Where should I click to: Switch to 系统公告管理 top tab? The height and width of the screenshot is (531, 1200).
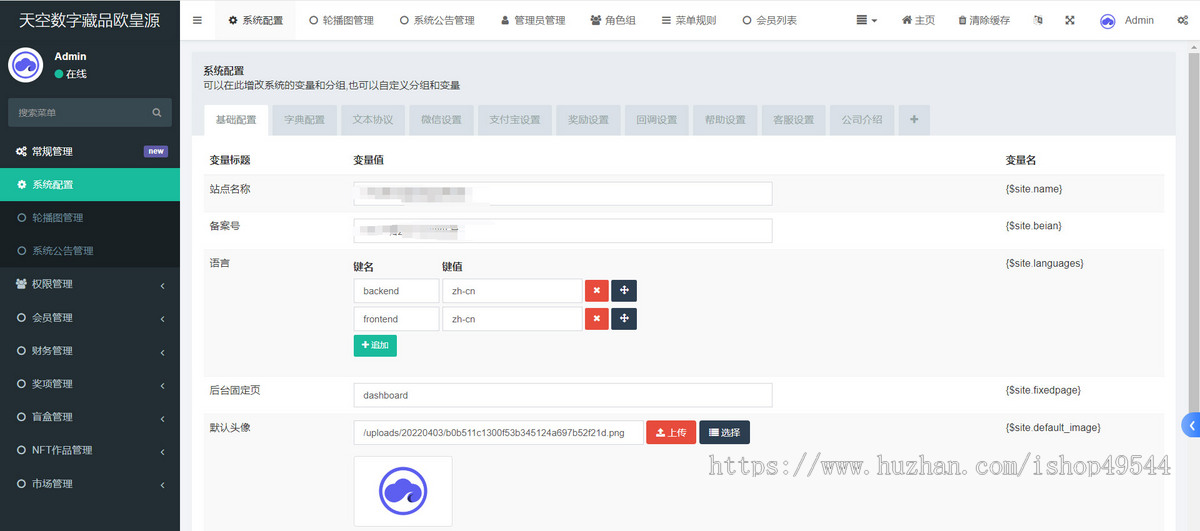click(437, 20)
